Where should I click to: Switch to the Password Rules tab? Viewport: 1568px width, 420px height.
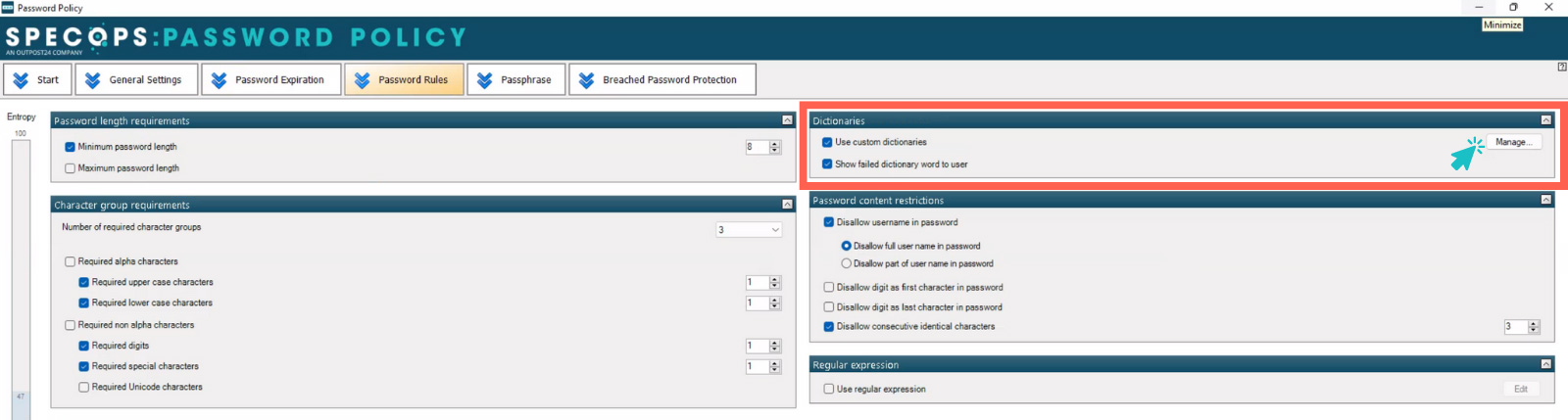point(404,80)
